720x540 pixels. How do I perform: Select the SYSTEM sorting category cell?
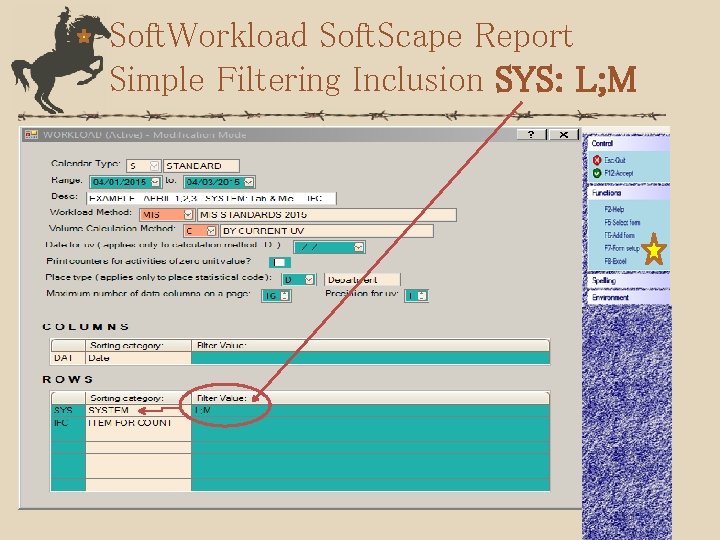(138, 411)
